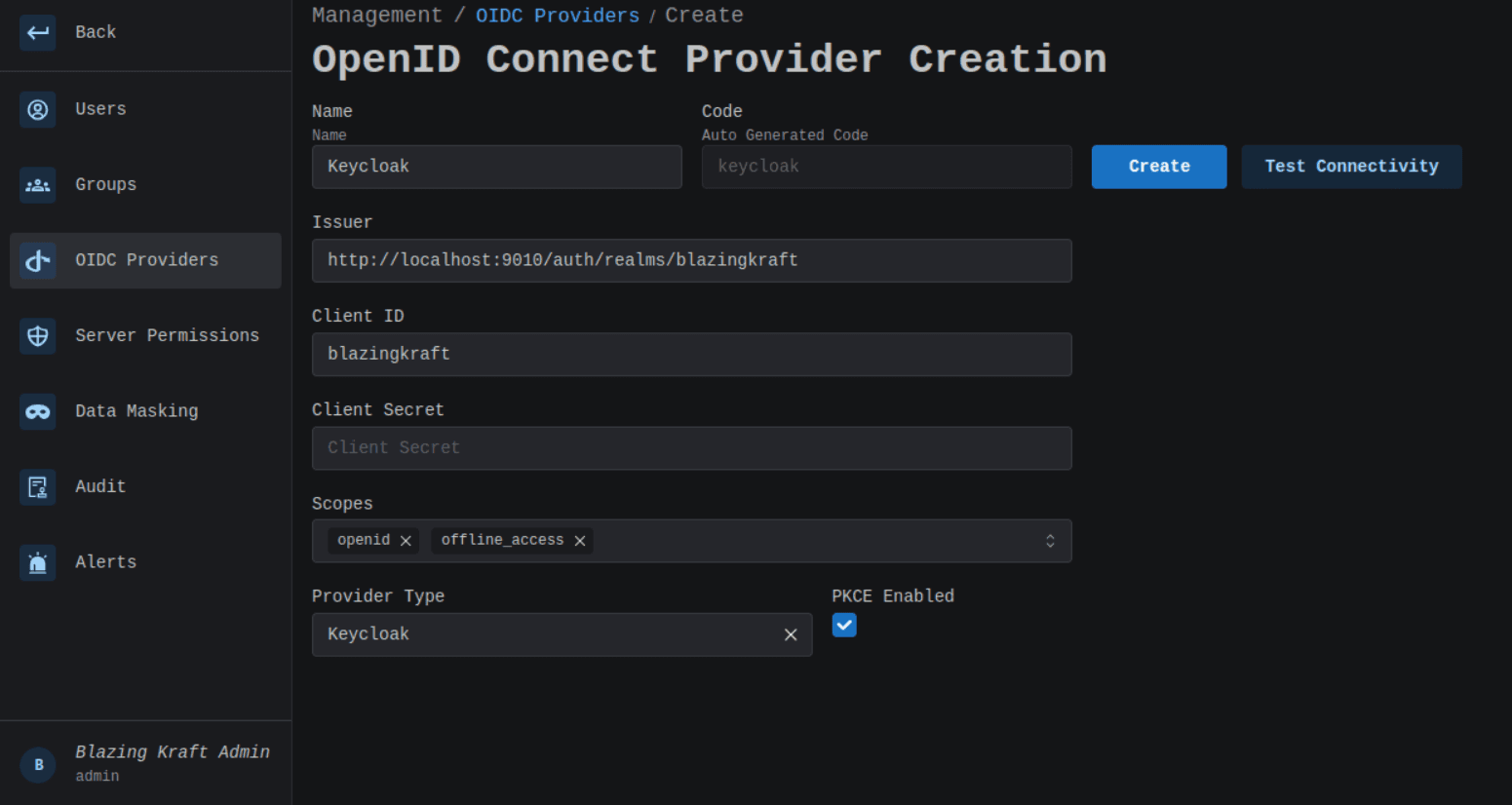Screen dimensions: 1512x805
Task: Click the Issuer field label
Action: [342, 222]
